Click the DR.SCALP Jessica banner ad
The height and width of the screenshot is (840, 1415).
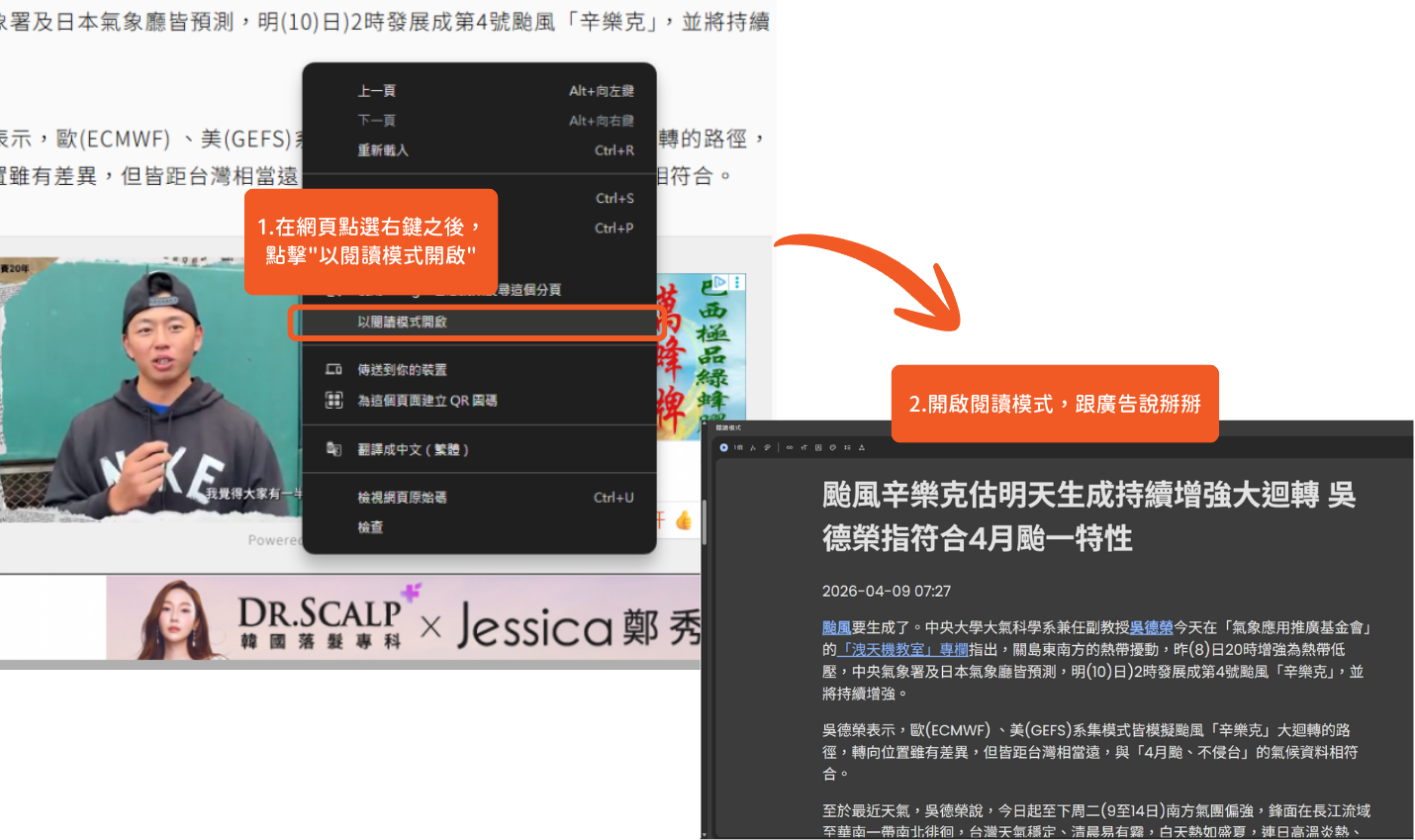coord(404,619)
